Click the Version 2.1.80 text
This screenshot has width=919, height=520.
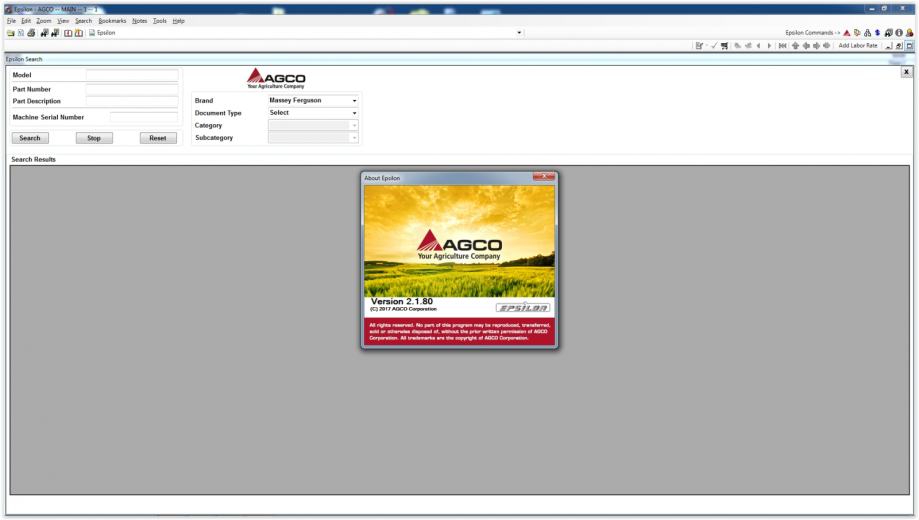(402, 301)
